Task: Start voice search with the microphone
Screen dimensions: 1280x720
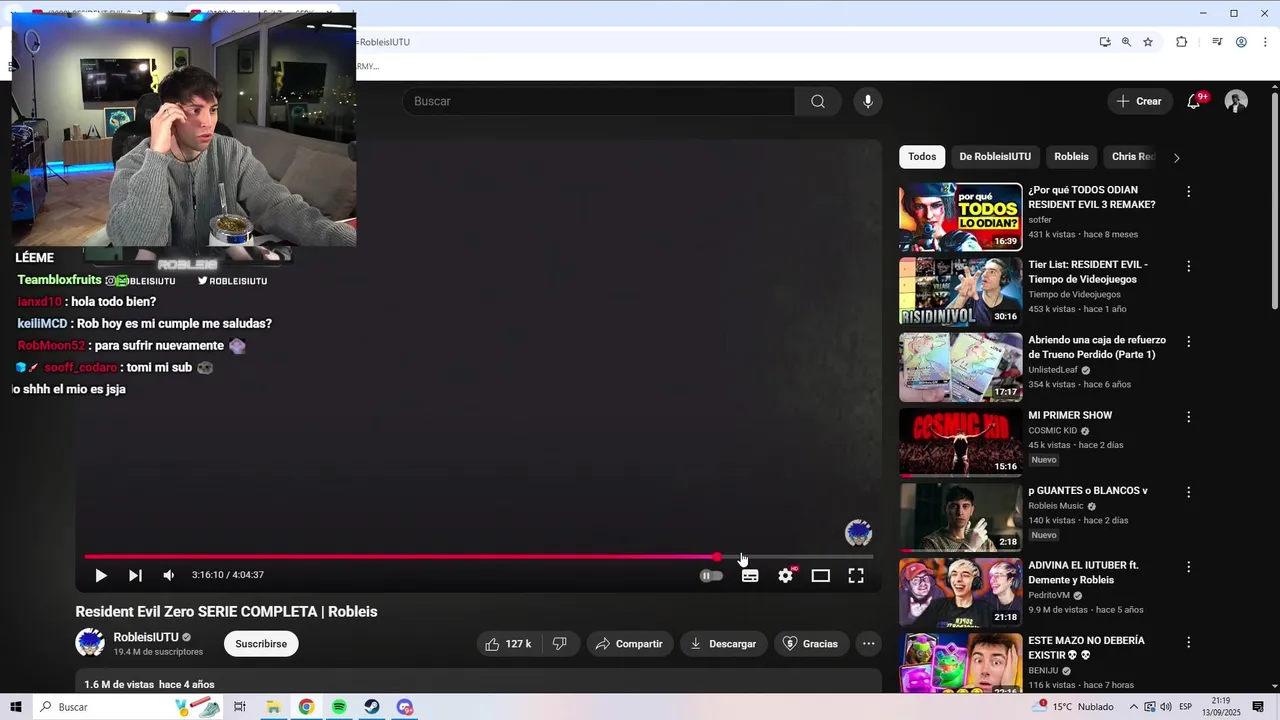Action: click(868, 101)
